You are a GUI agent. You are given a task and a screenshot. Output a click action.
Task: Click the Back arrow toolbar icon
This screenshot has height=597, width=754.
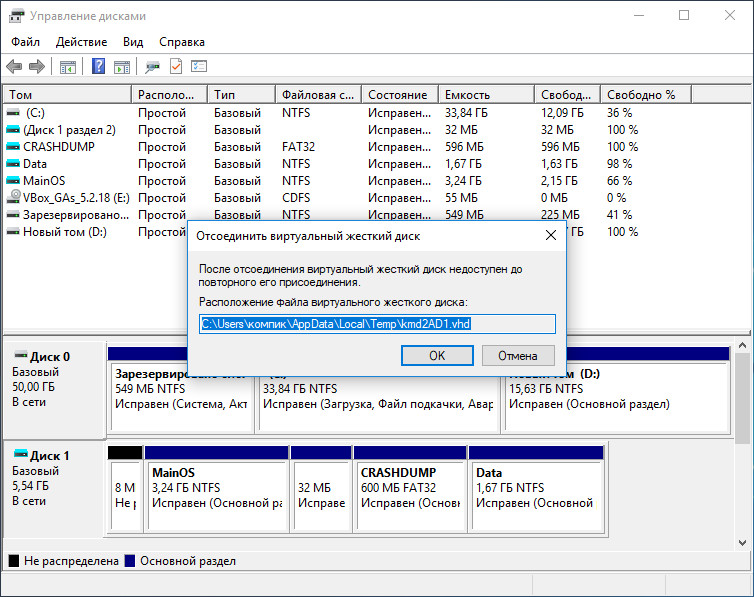[x=14, y=67]
